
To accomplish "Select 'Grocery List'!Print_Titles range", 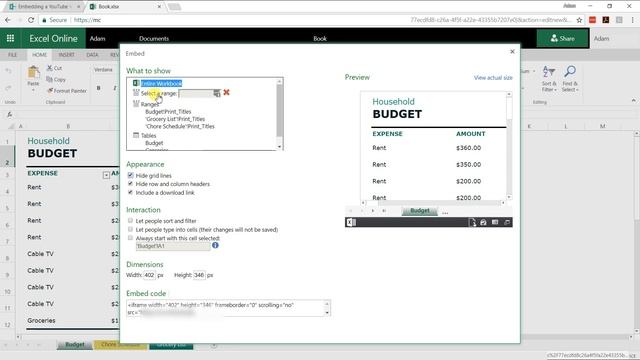I will pyautogui.click(x=175, y=119).
